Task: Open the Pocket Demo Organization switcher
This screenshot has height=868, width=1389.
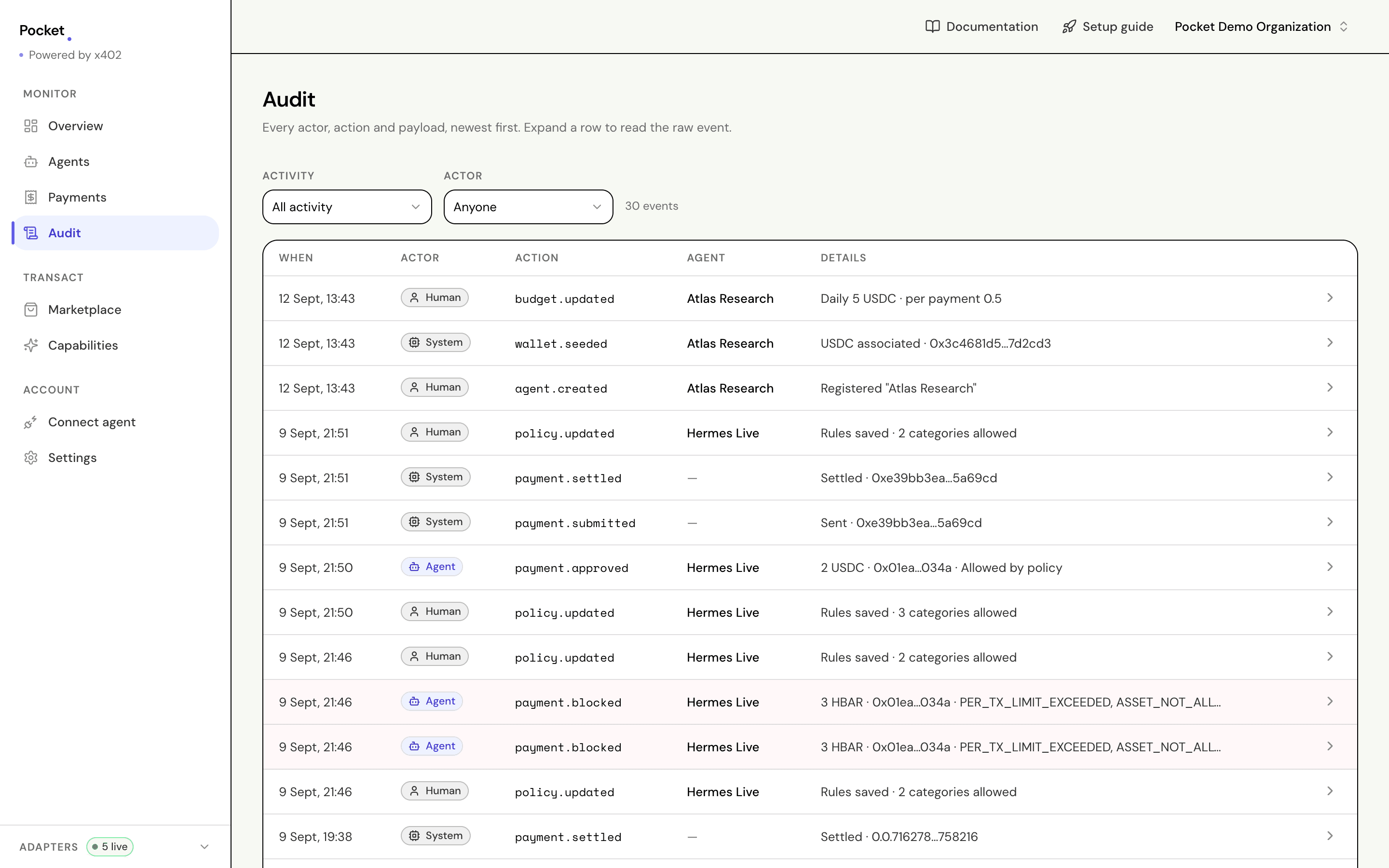Action: point(1261,27)
